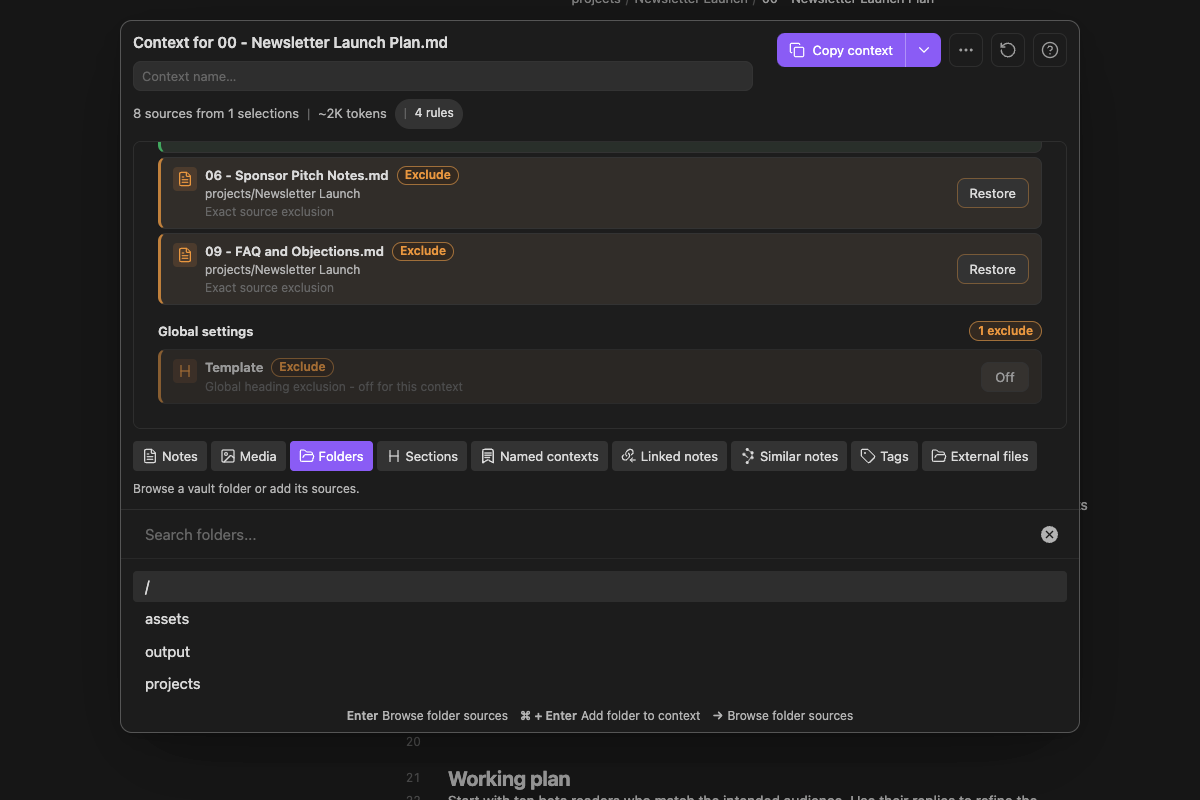Click the reset context icon
The width and height of the screenshot is (1200, 800).
coord(1008,50)
